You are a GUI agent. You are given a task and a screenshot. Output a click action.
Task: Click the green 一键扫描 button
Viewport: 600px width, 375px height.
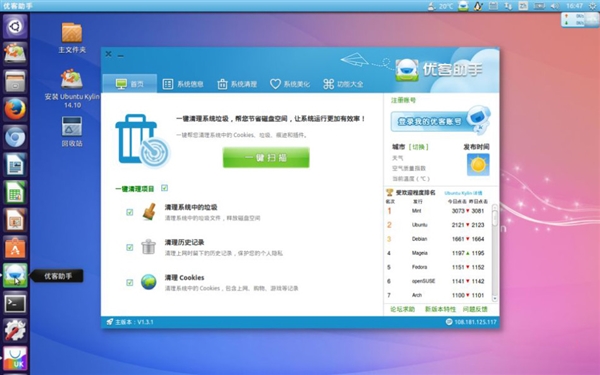coord(266,157)
